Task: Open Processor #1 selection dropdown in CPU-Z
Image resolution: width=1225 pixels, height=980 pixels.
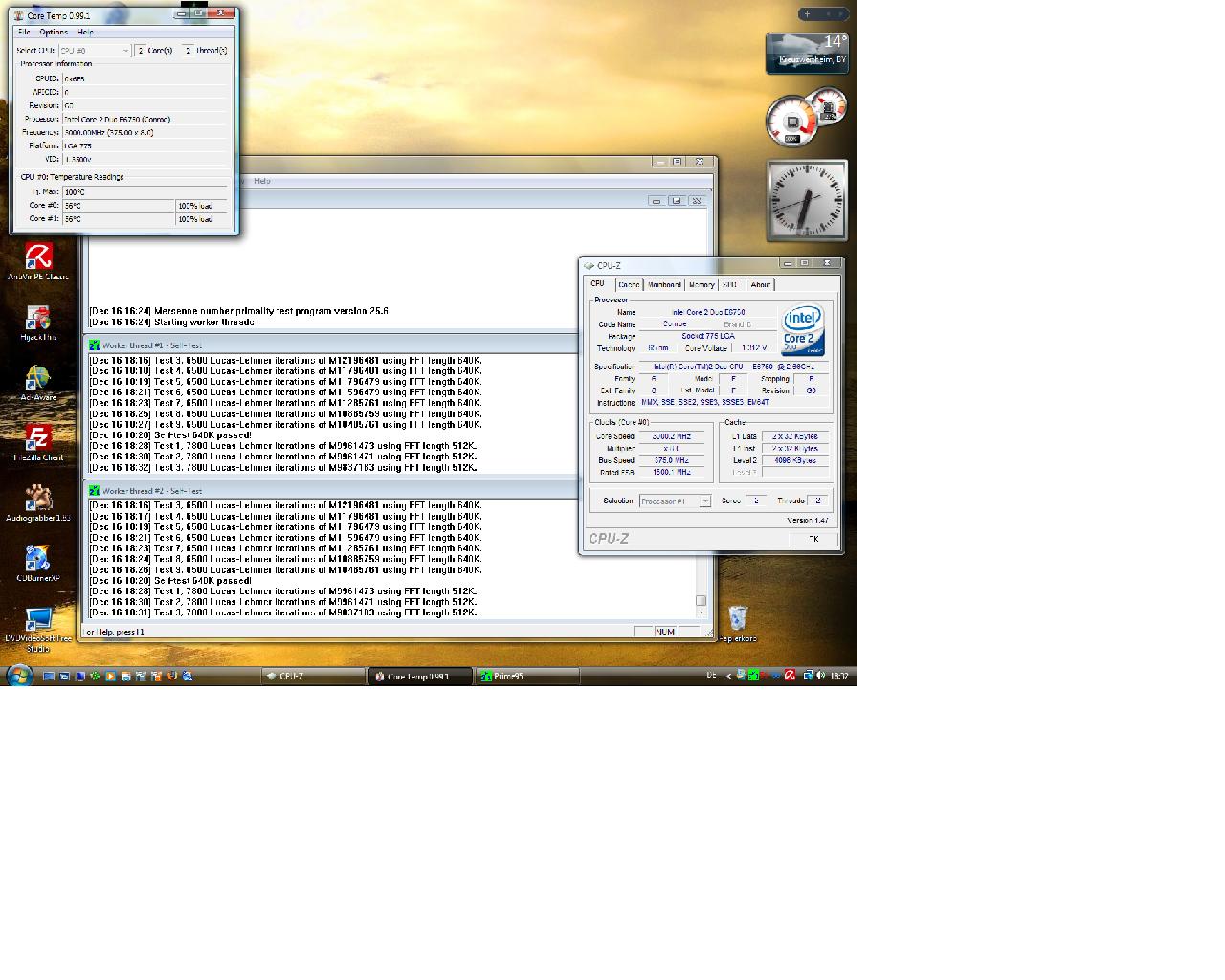Action: [675, 501]
